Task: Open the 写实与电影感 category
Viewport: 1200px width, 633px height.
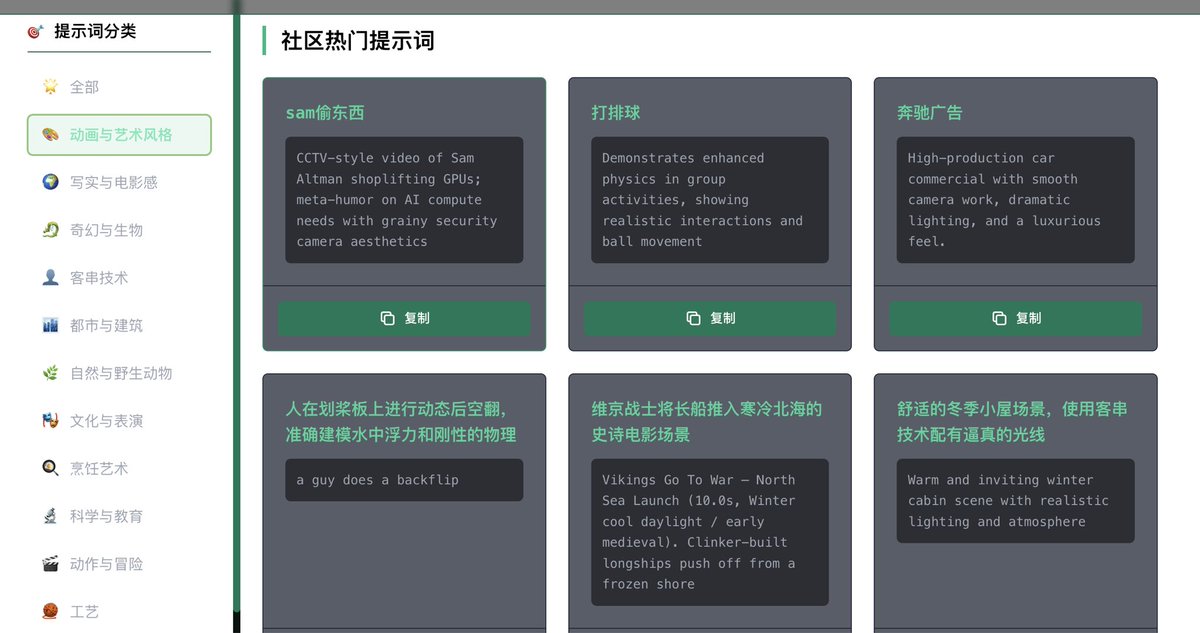Action: click(x=119, y=182)
